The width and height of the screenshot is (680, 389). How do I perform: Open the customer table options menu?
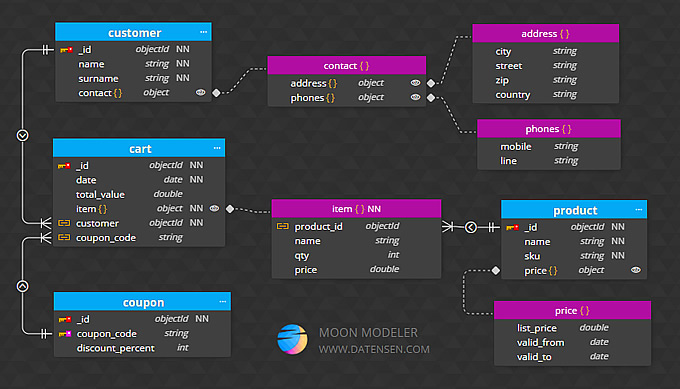[203, 32]
